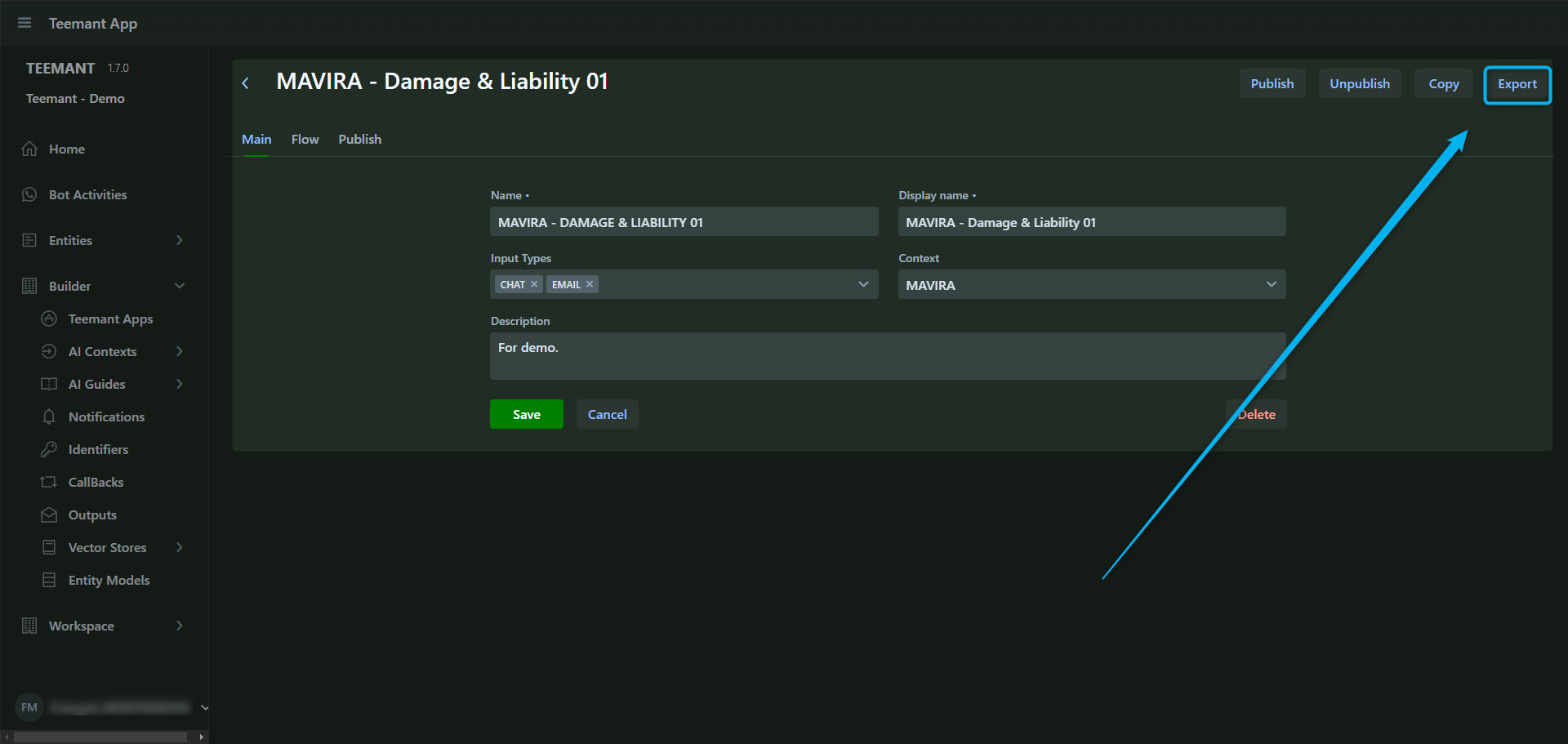Open the Input Types dropdown
Image resolution: width=1568 pixels, height=744 pixels.
(863, 284)
